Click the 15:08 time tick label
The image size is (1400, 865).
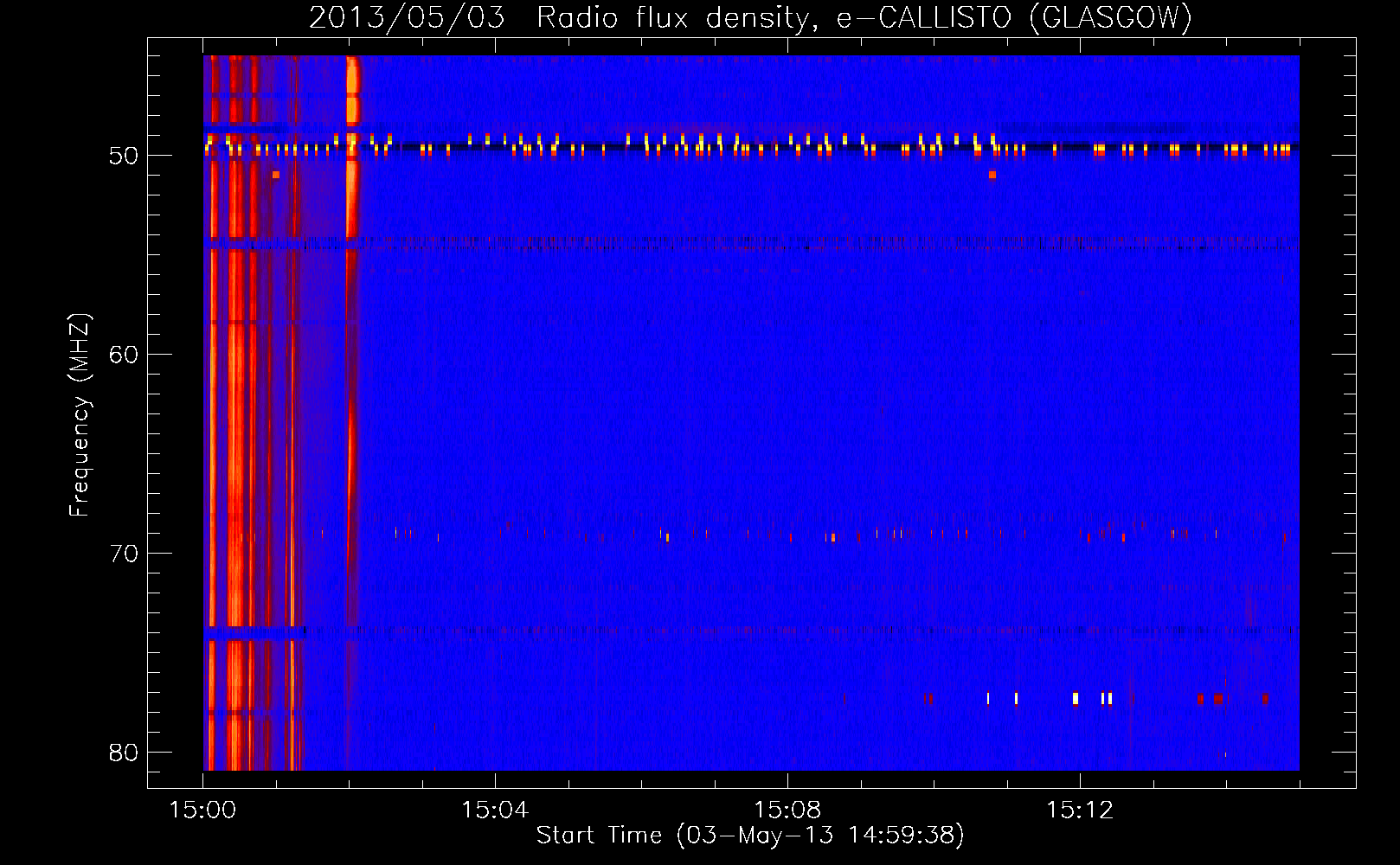pos(787,811)
